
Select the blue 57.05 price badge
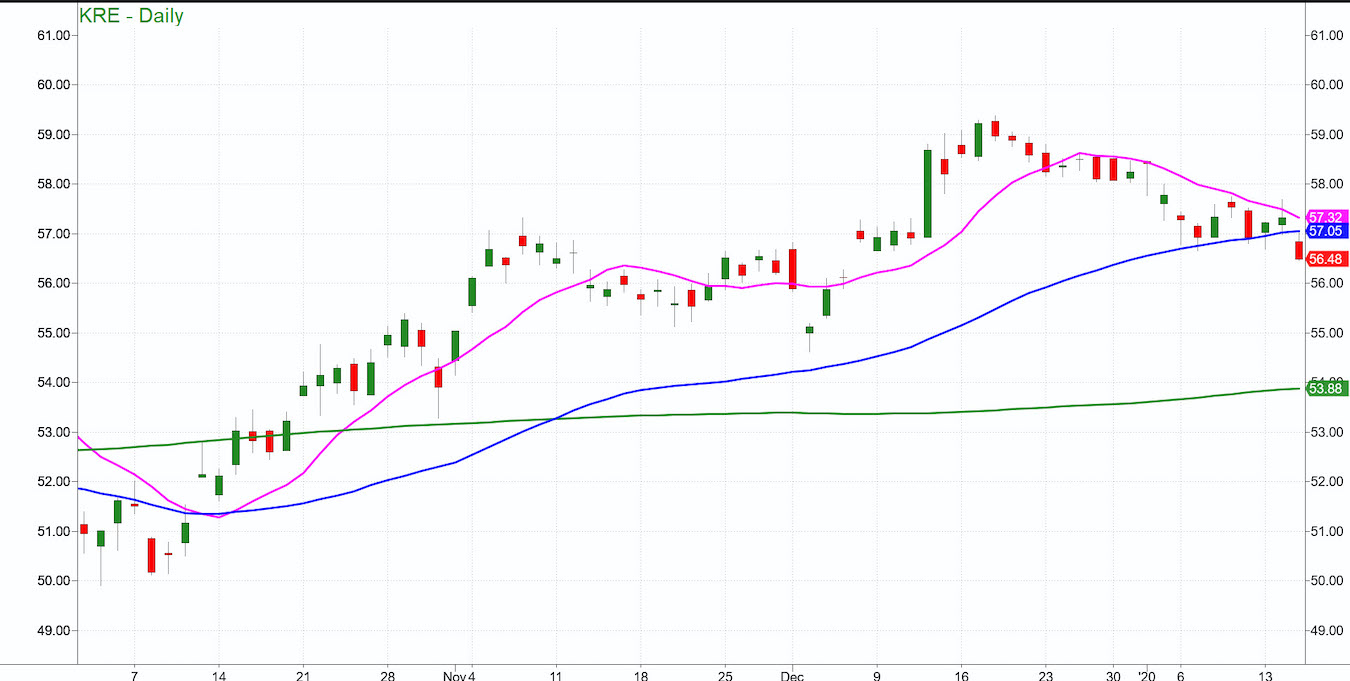pyautogui.click(x=1329, y=231)
